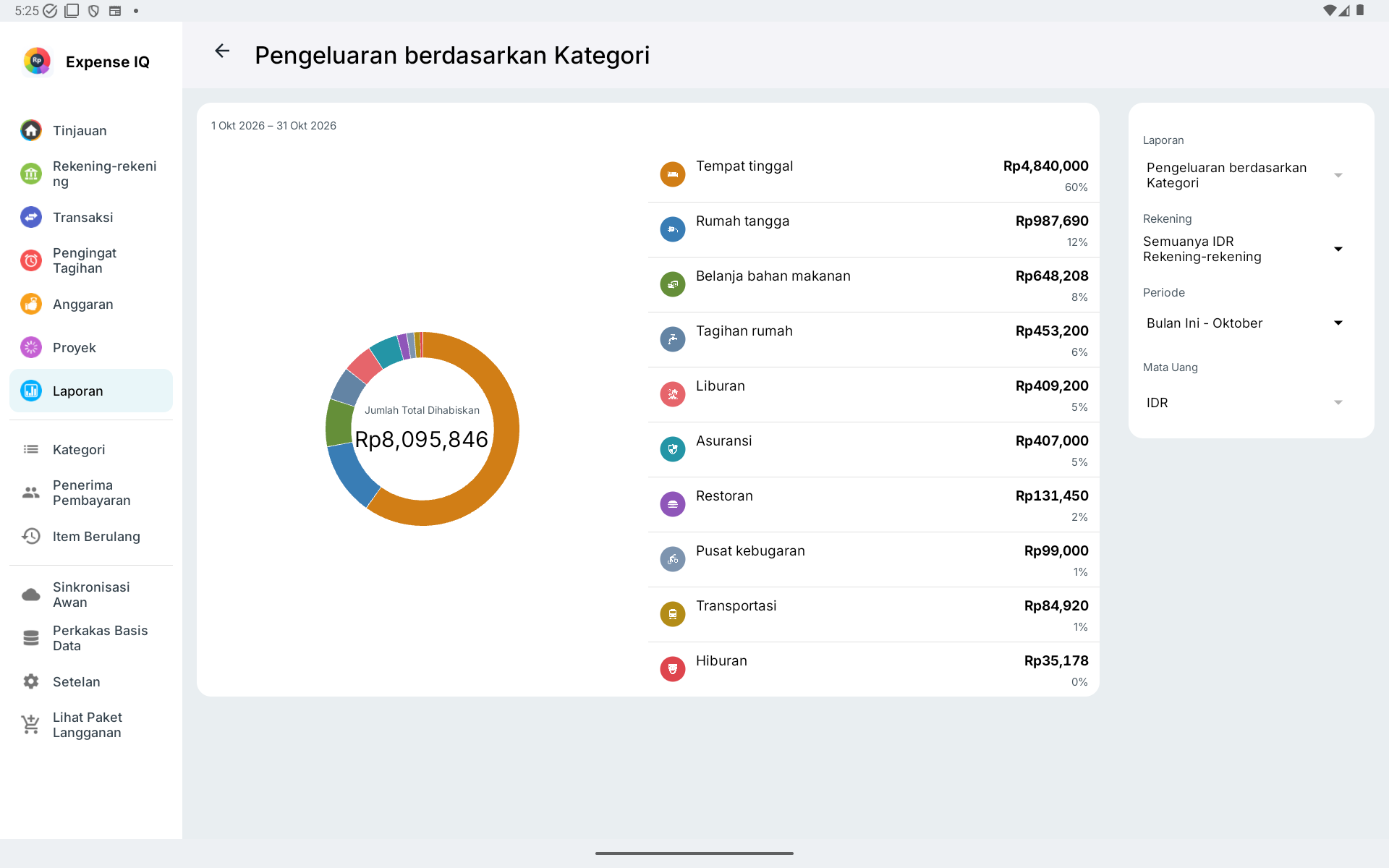Viewport: 1389px width, 868px height.
Task: Click the Liburan category label
Action: 721,386
